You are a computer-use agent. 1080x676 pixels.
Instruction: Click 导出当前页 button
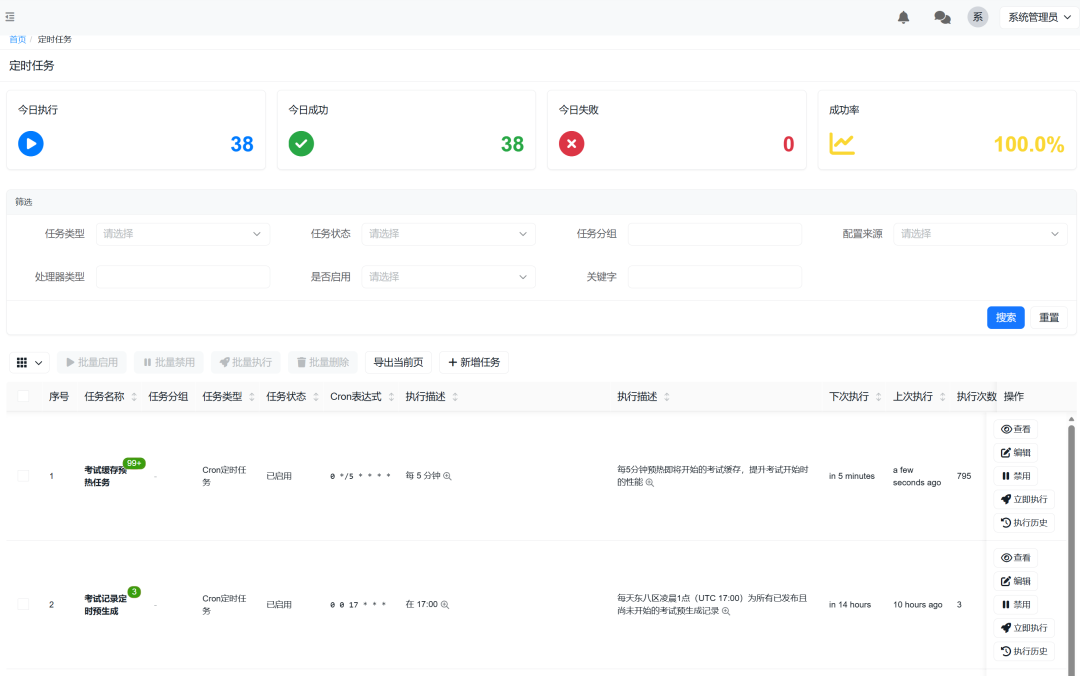click(x=398, y=362)
